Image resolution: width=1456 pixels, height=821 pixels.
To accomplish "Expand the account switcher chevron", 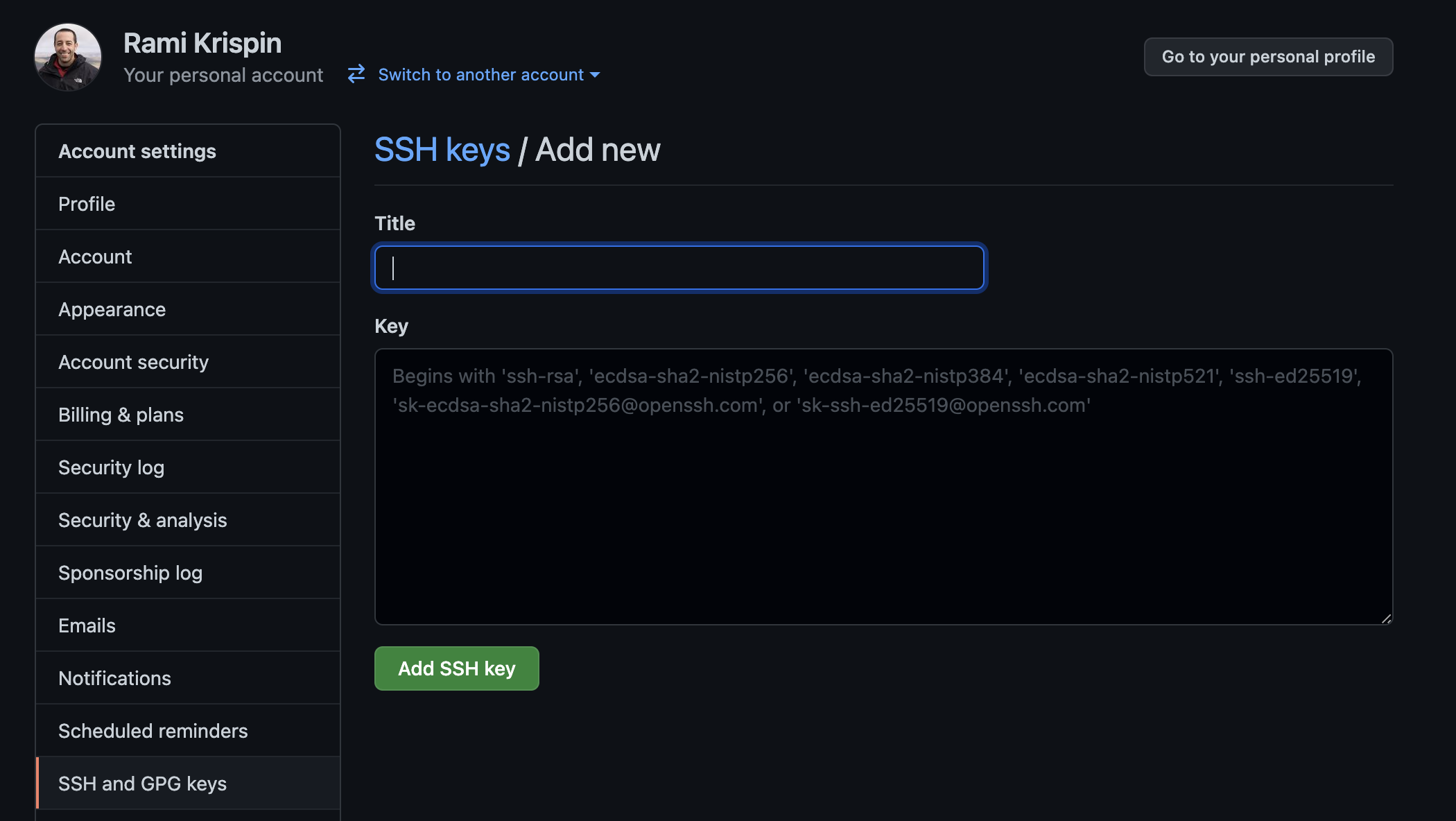I will [x=596, y=76].
